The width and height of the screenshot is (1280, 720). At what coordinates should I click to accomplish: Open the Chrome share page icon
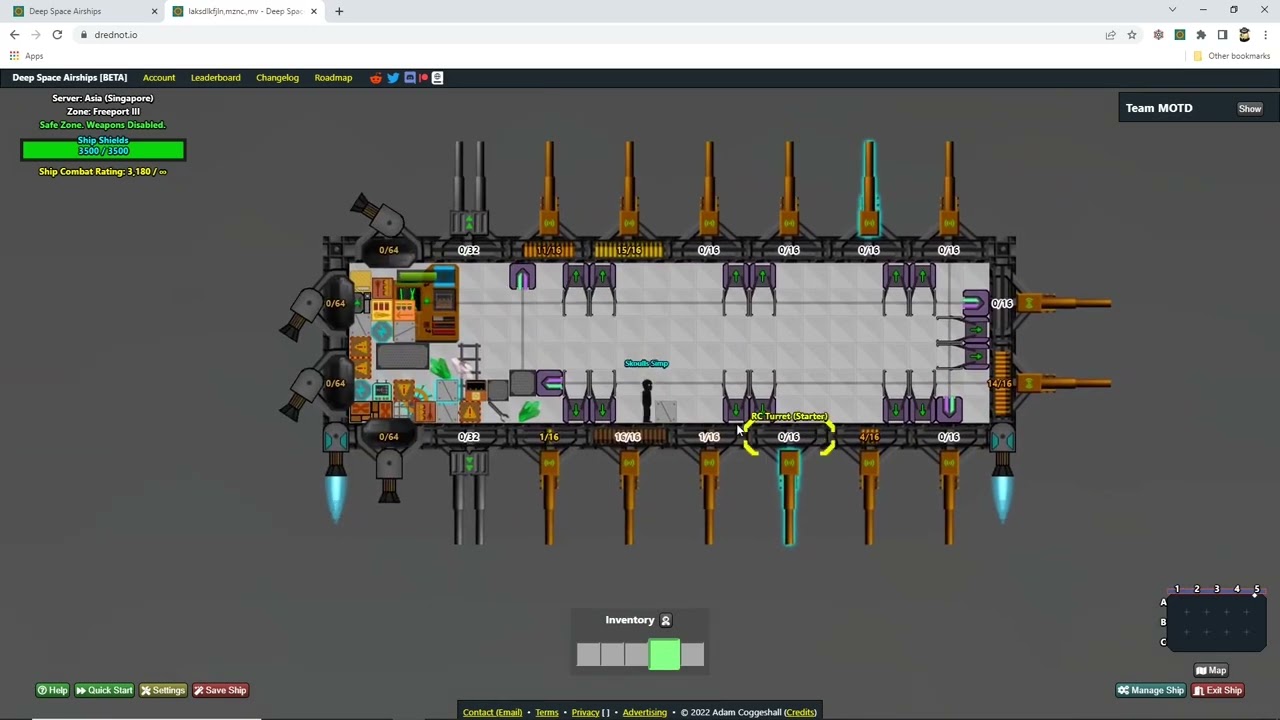point(1110,35)
